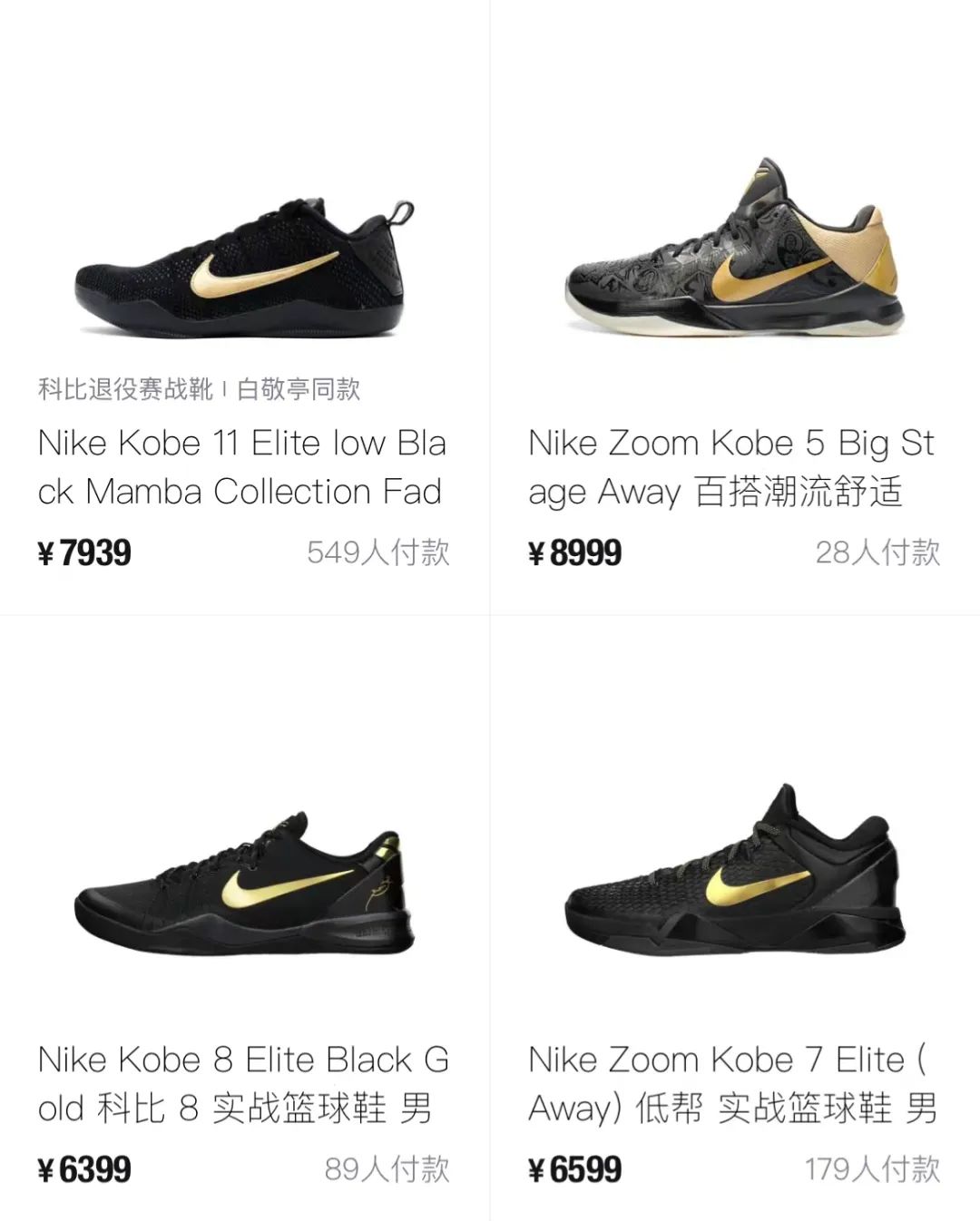Open Nike Kobe 11 Elite low title link

pos(242,467)
